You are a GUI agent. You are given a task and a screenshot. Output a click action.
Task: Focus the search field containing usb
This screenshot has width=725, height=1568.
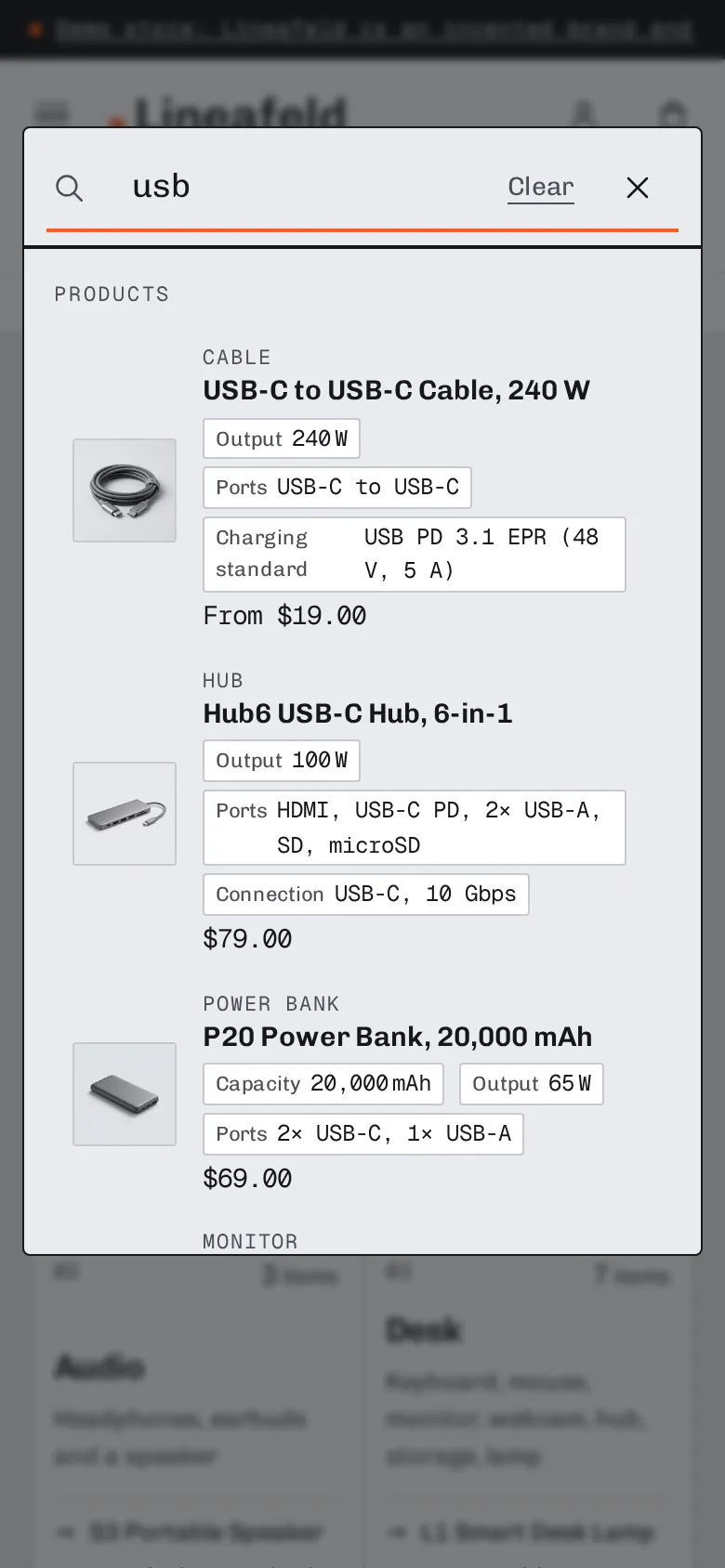(307, 187)
